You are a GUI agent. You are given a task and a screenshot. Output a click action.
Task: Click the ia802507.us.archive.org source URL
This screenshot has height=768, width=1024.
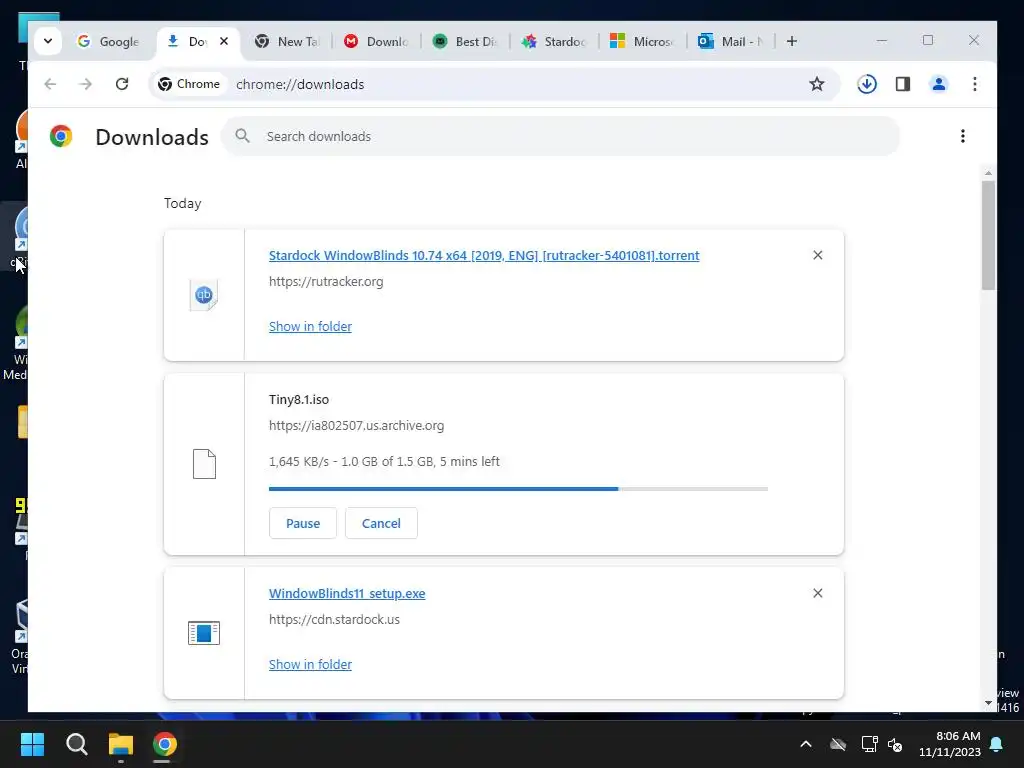357,426
